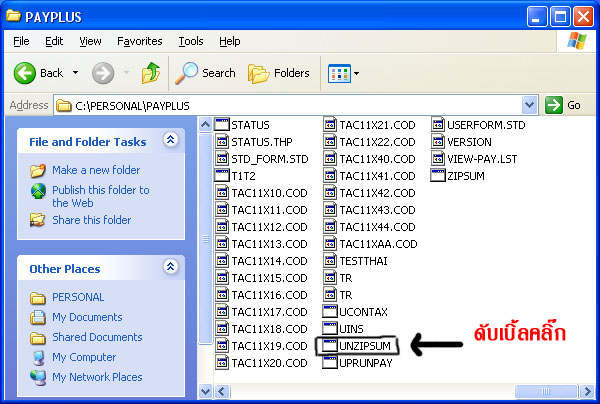This screenshot has height=404, width=600.
Task: Expand the Address bar dropdown
Action: (x=529, y=105)
